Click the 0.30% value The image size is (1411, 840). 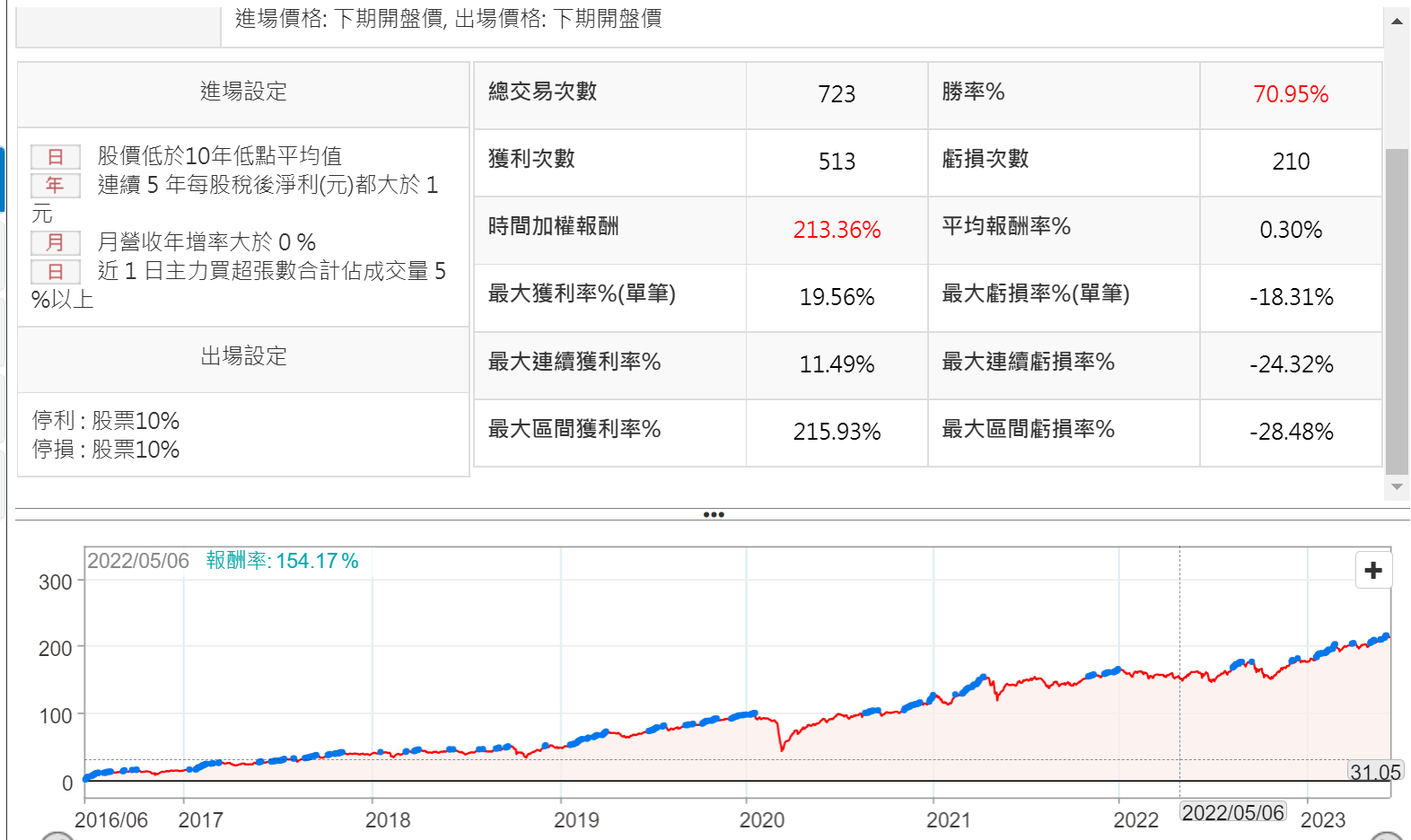click(x=1291, y=230)
